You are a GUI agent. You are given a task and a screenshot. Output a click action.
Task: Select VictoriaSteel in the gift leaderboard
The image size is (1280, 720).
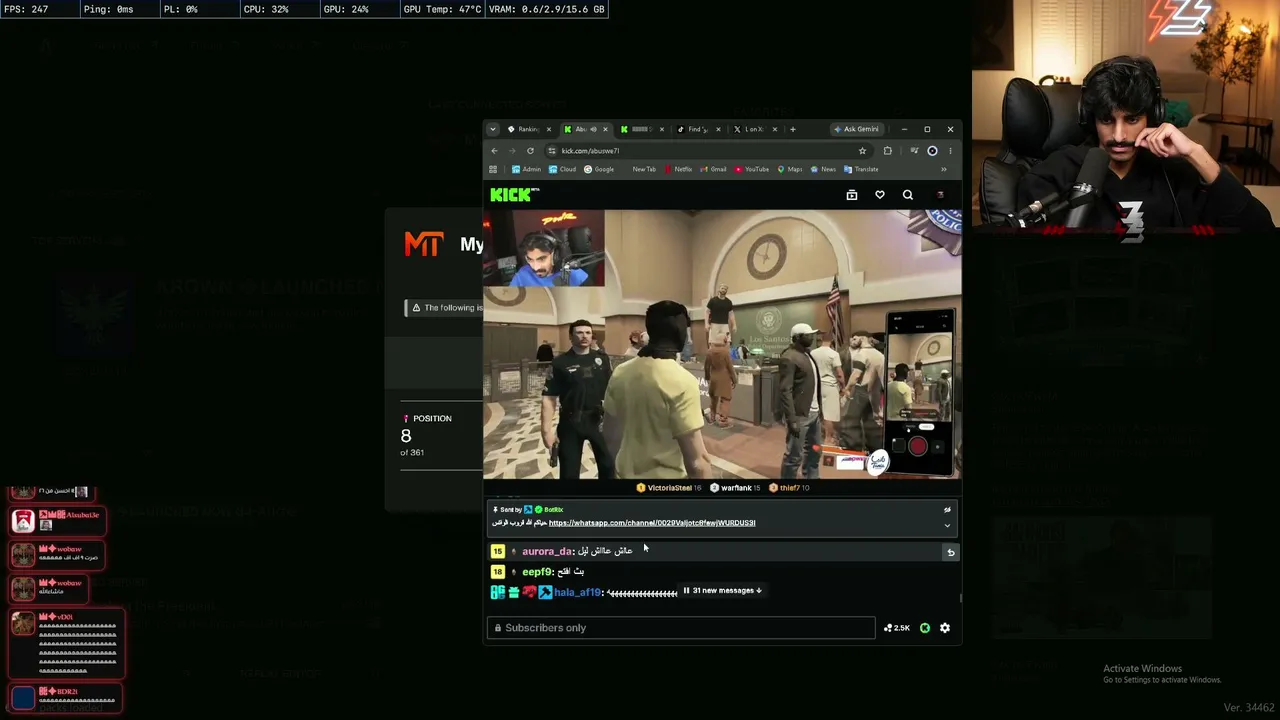[669, 488]
